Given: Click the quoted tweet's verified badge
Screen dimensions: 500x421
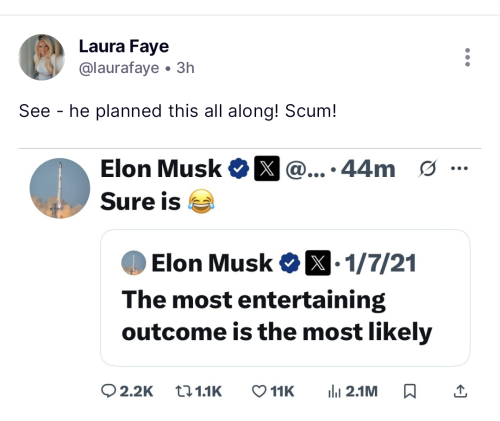Looking at the screenshot, I should coord(290,263).
